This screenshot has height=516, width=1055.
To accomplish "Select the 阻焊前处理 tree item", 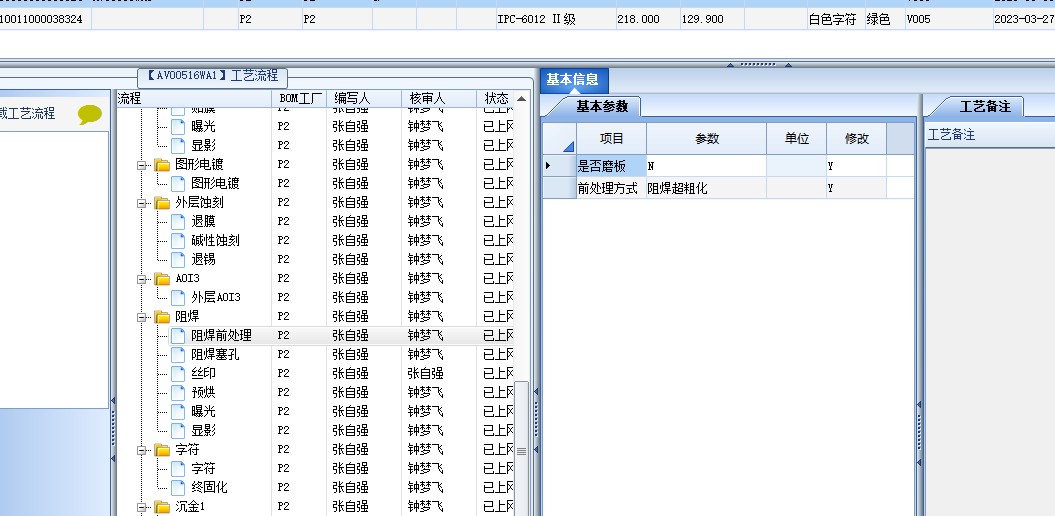I will (221, 335).
